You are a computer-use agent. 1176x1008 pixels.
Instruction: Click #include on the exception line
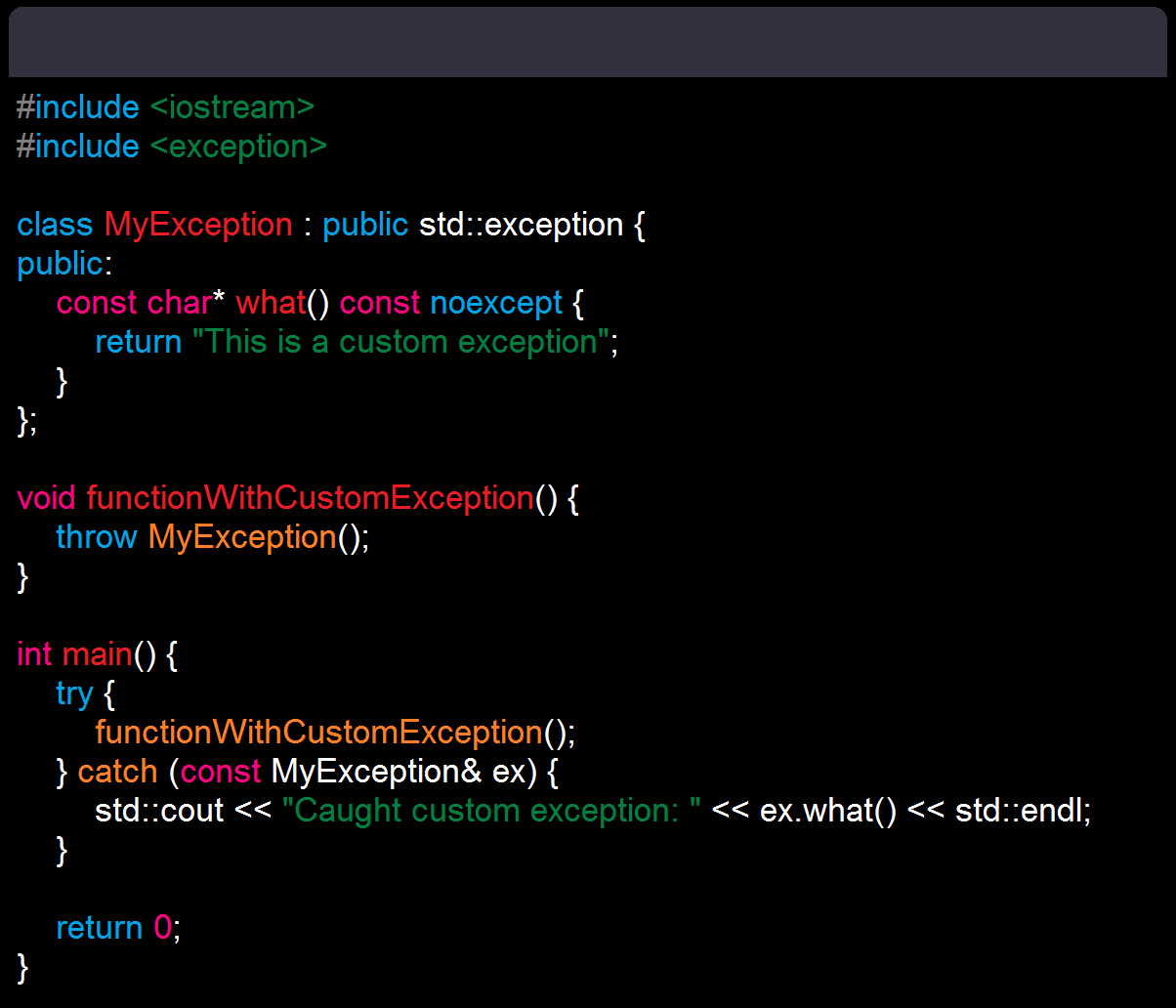pyautogui.click(x=78, y=147)
